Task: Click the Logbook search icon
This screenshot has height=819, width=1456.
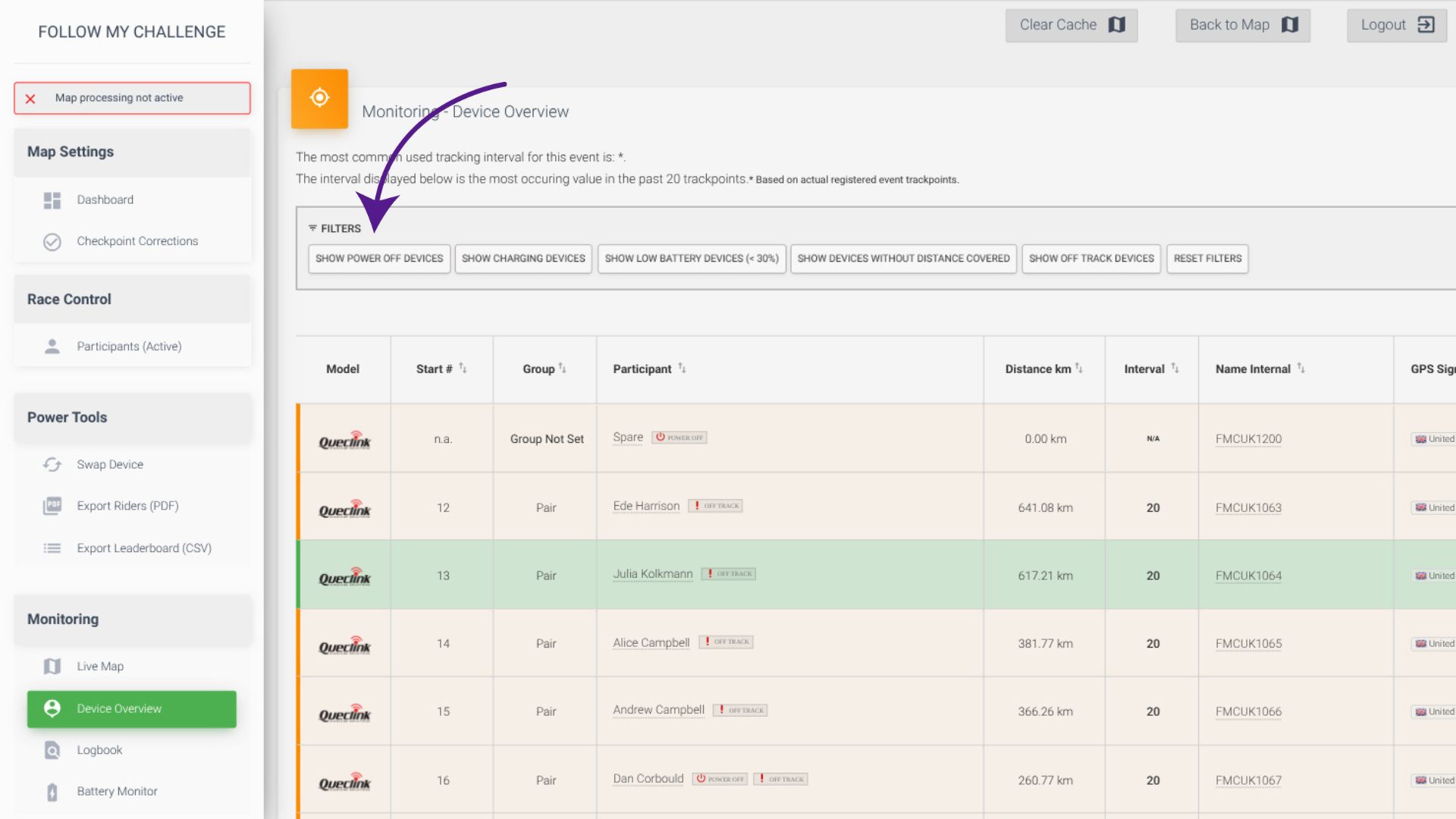Action: coord(52,751)
